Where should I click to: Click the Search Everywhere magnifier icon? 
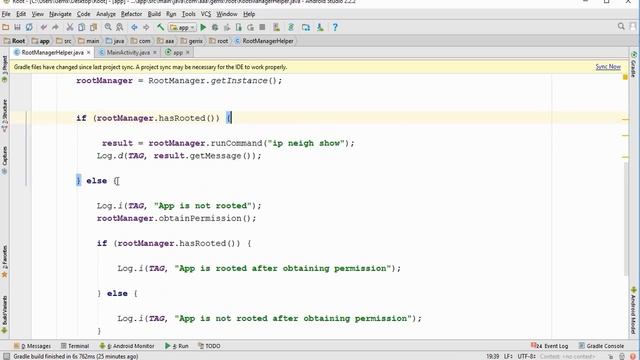pos(621,27)
